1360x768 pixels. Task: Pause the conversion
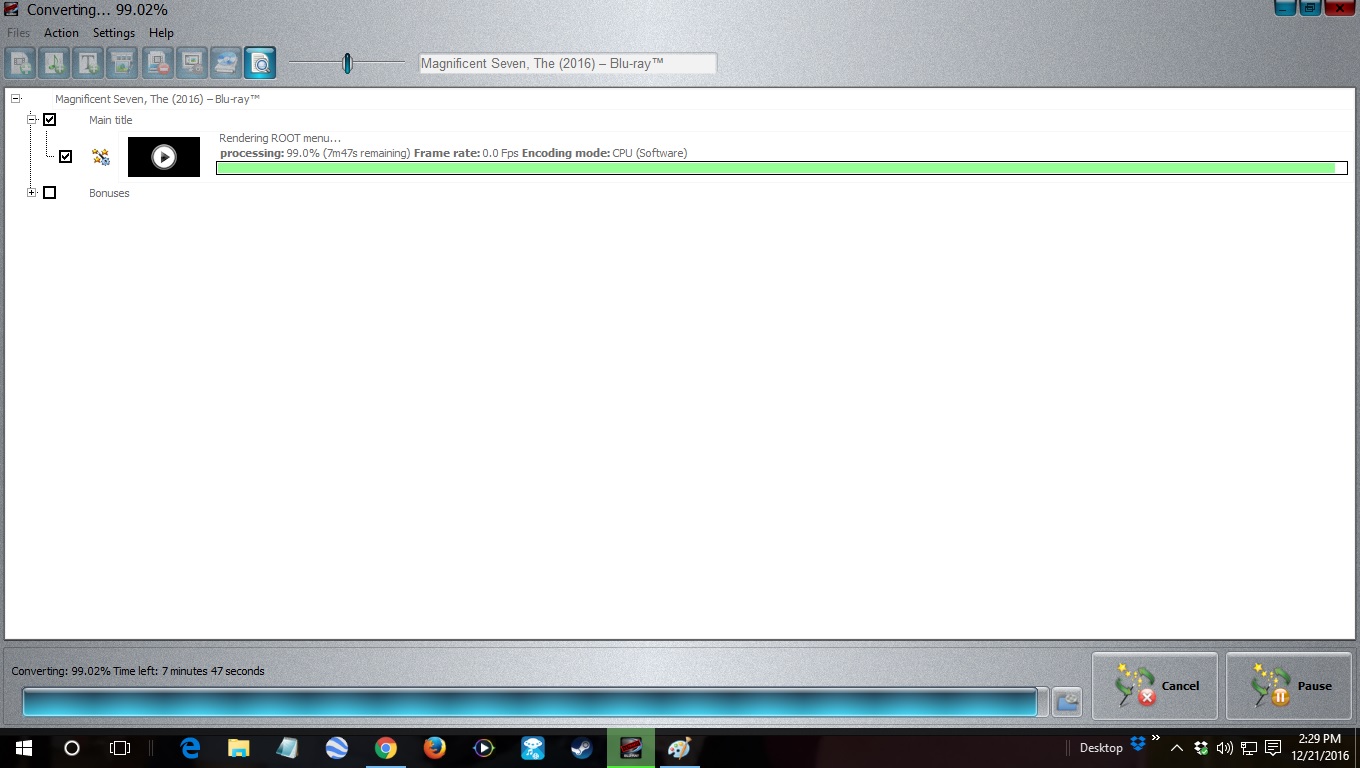1289,686
